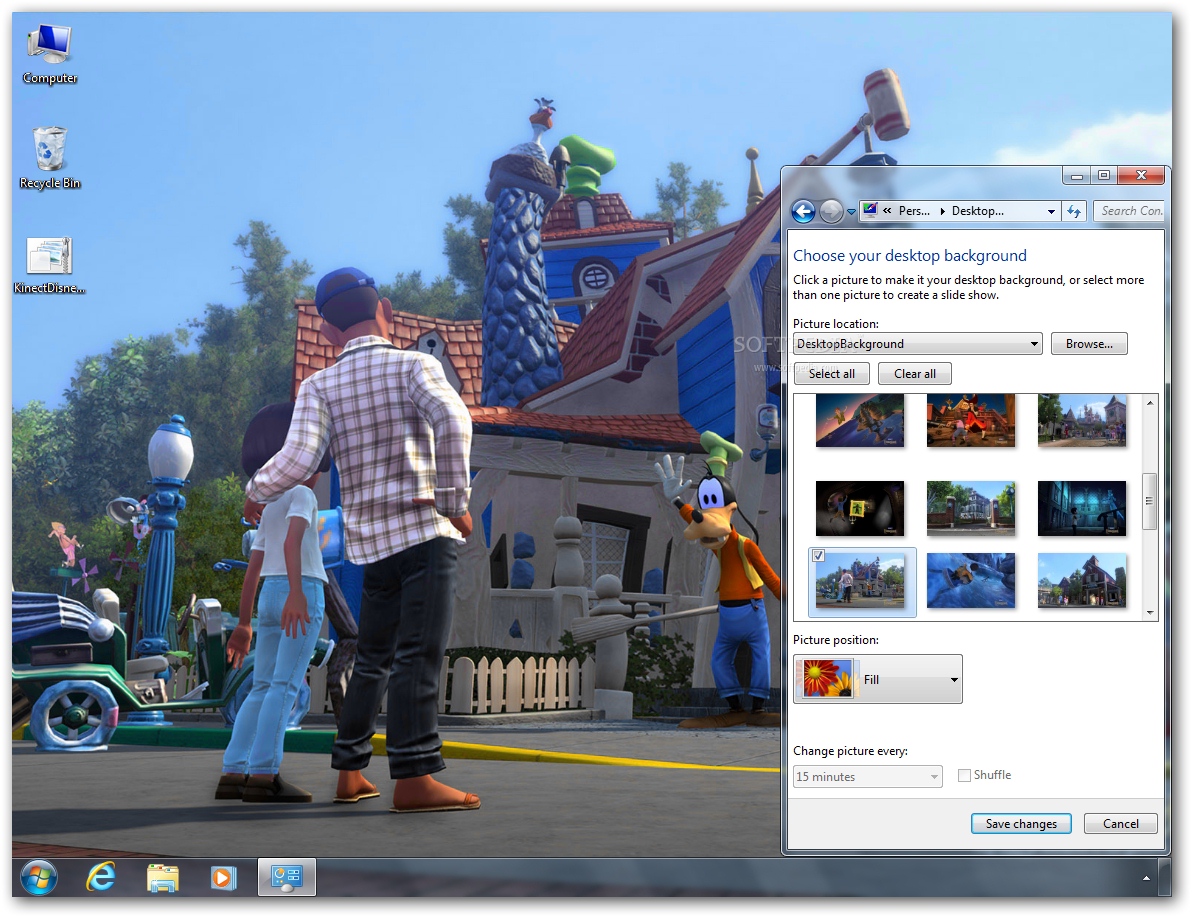
Task: Click the 'Picture location:' label
Action: point(835,324)
